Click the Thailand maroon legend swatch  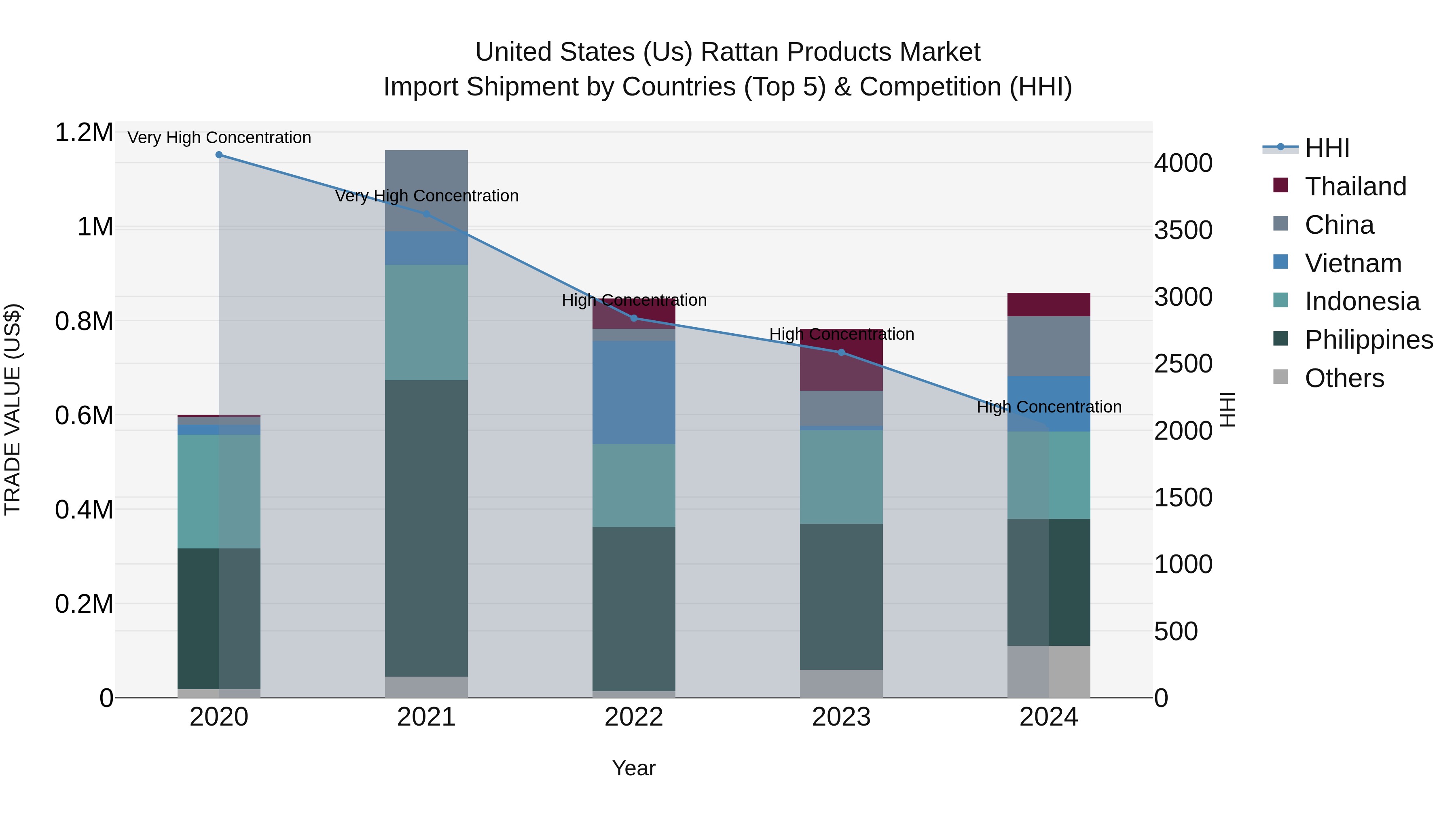tap(1280, 185)
